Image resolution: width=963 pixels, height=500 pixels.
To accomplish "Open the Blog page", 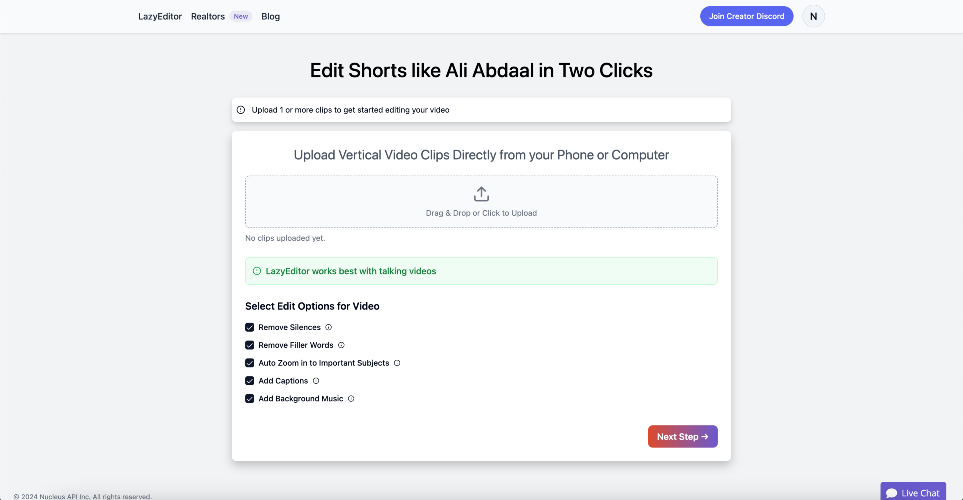I will [270, 17].
